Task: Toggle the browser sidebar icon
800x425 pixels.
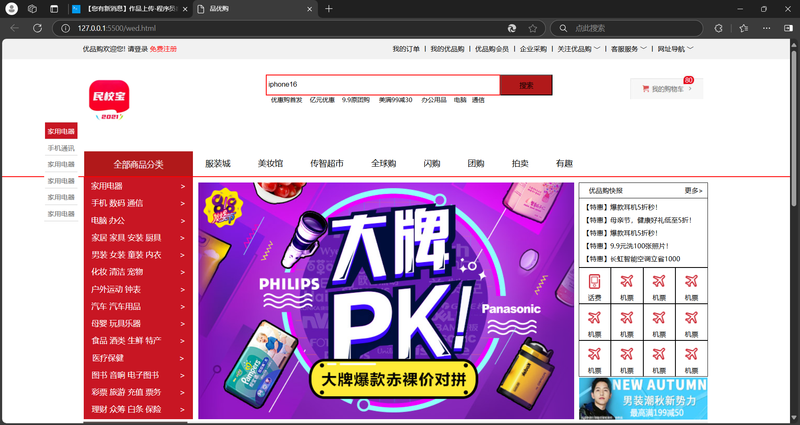Action: coord(788,29)
